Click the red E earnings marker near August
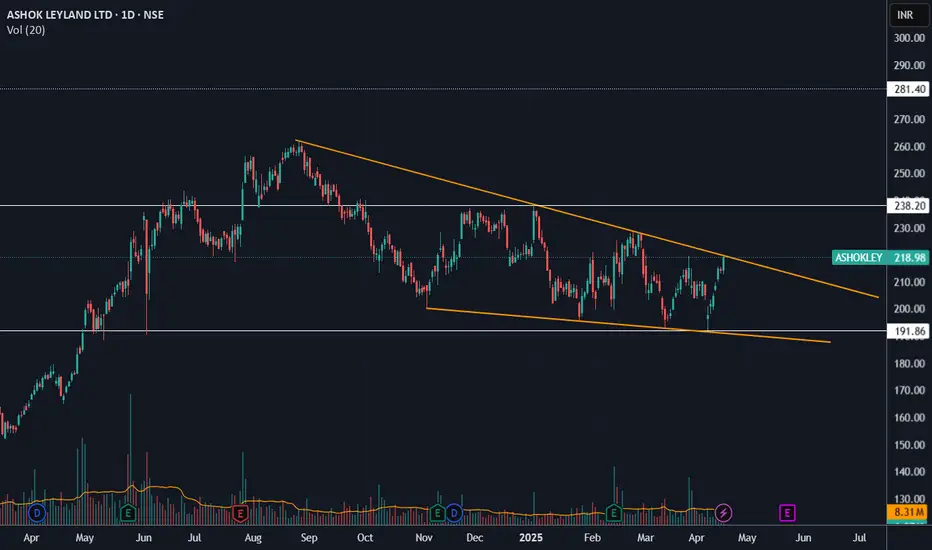Image resolution: width=932 pixels, height=550 pixels. 240,513
